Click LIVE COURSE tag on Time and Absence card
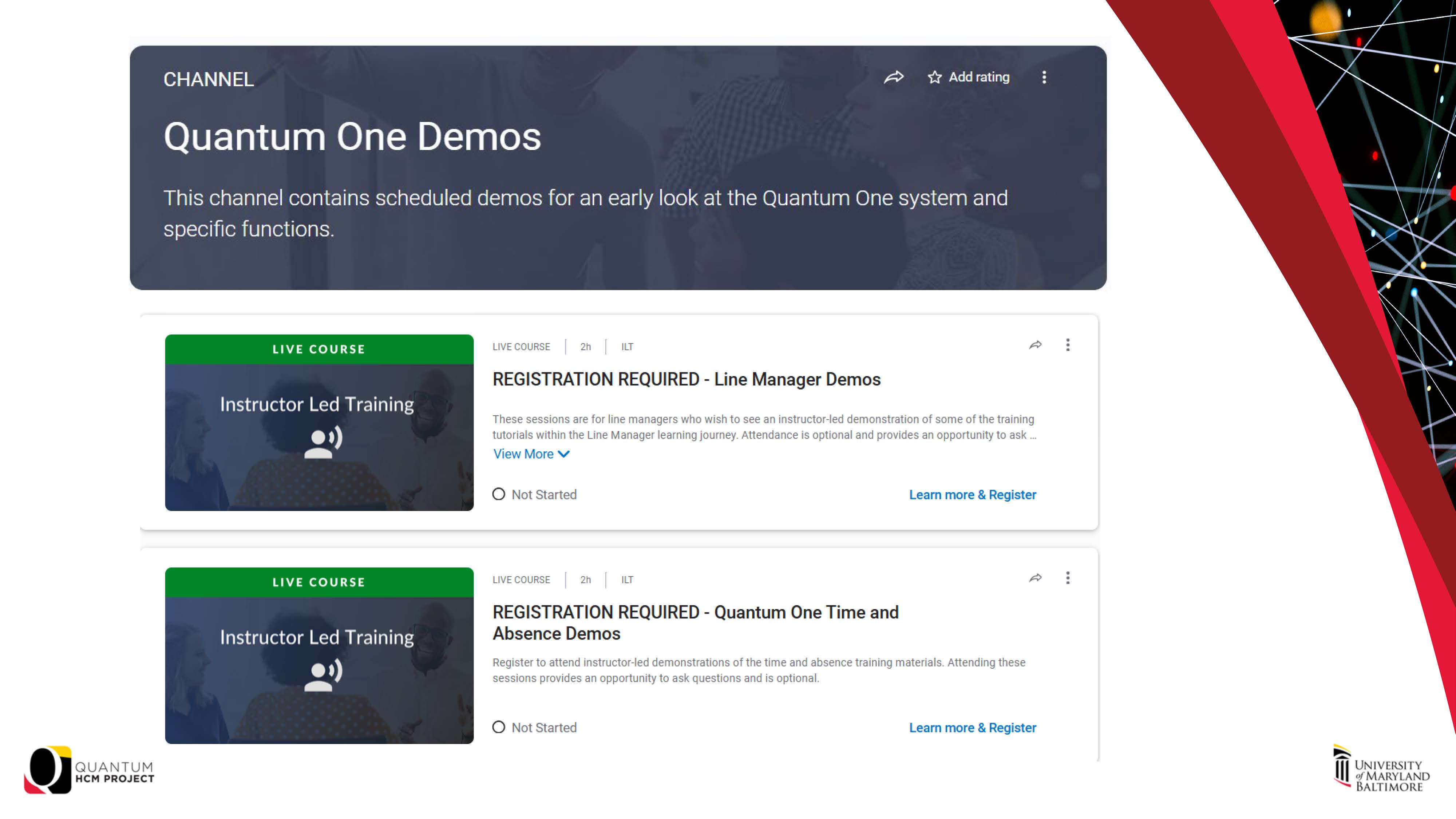Viewport: 1456px width, 819px height. coord(521,580)
